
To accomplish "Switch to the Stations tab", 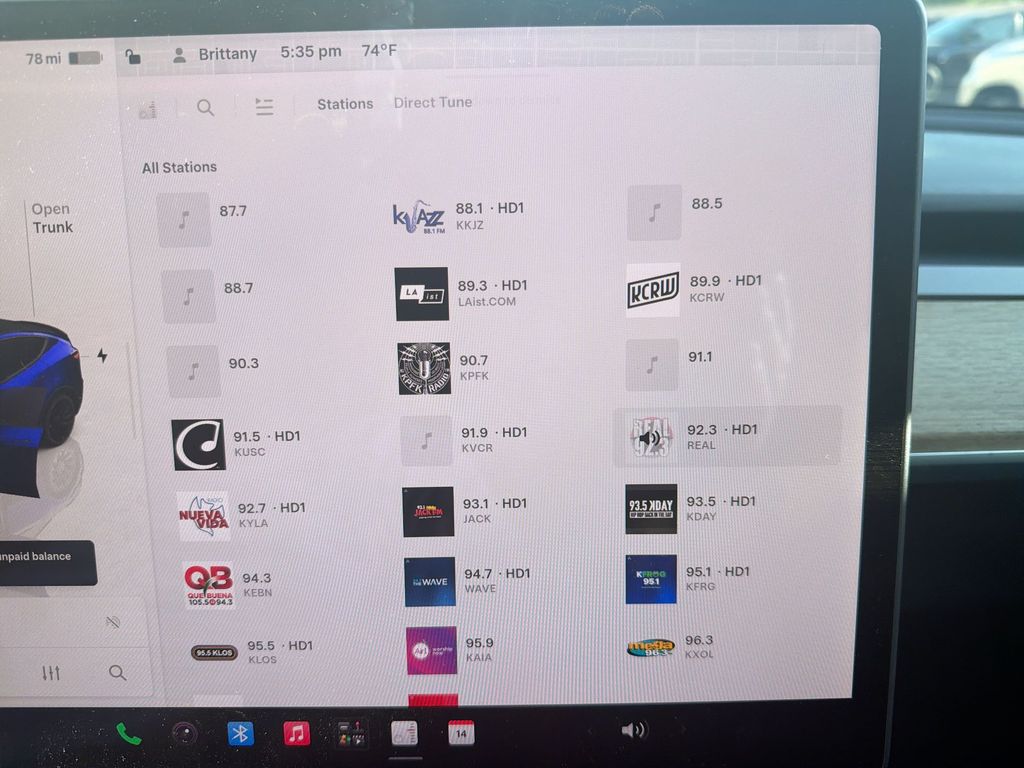I will (x=345, y=104).
